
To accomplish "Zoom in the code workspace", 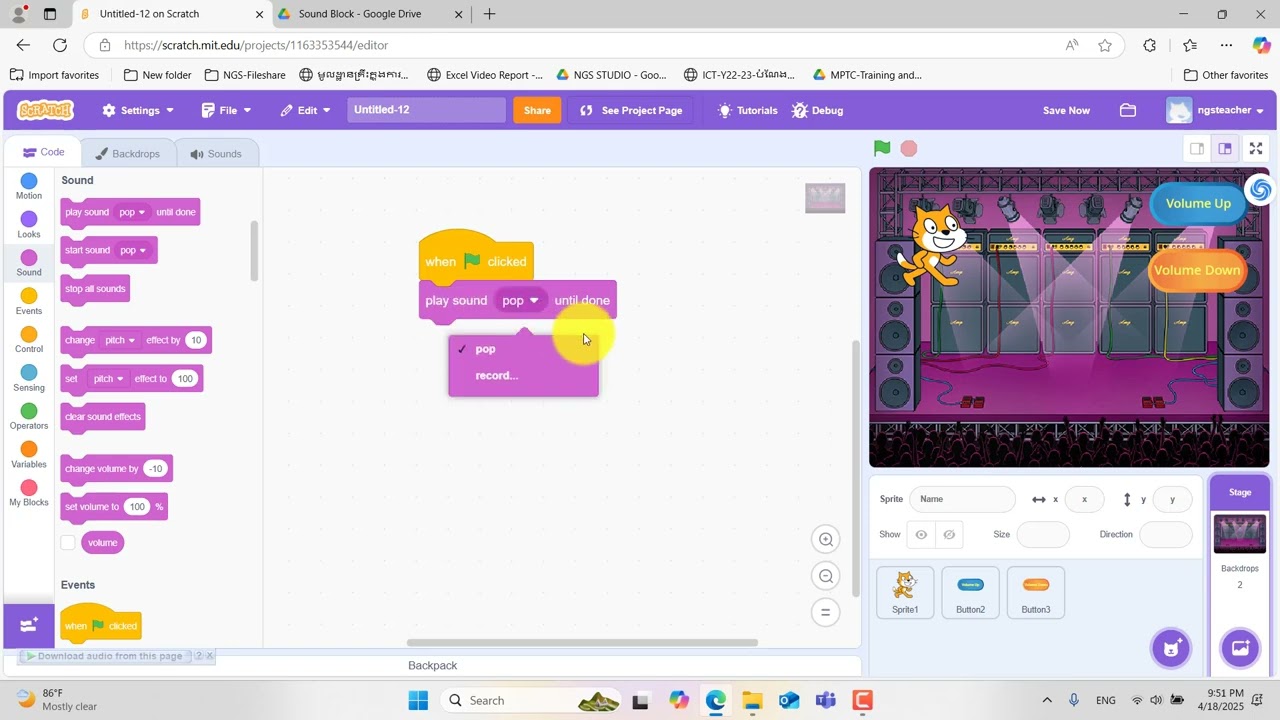I will tap(826, 539).
